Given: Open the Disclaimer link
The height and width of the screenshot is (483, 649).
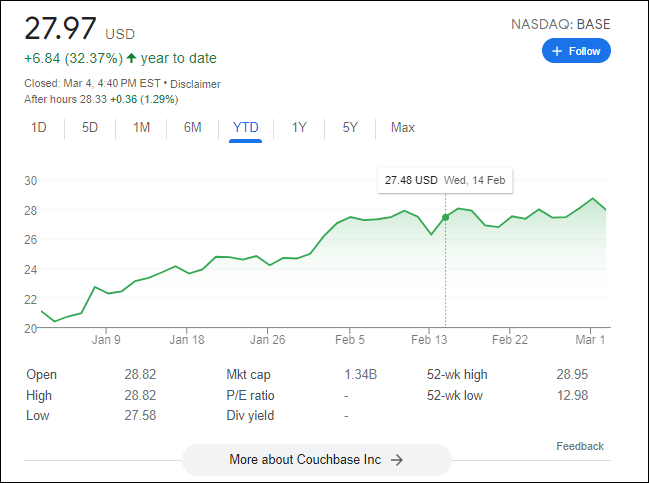Looking at the screenshot, I should pos(198,84).
